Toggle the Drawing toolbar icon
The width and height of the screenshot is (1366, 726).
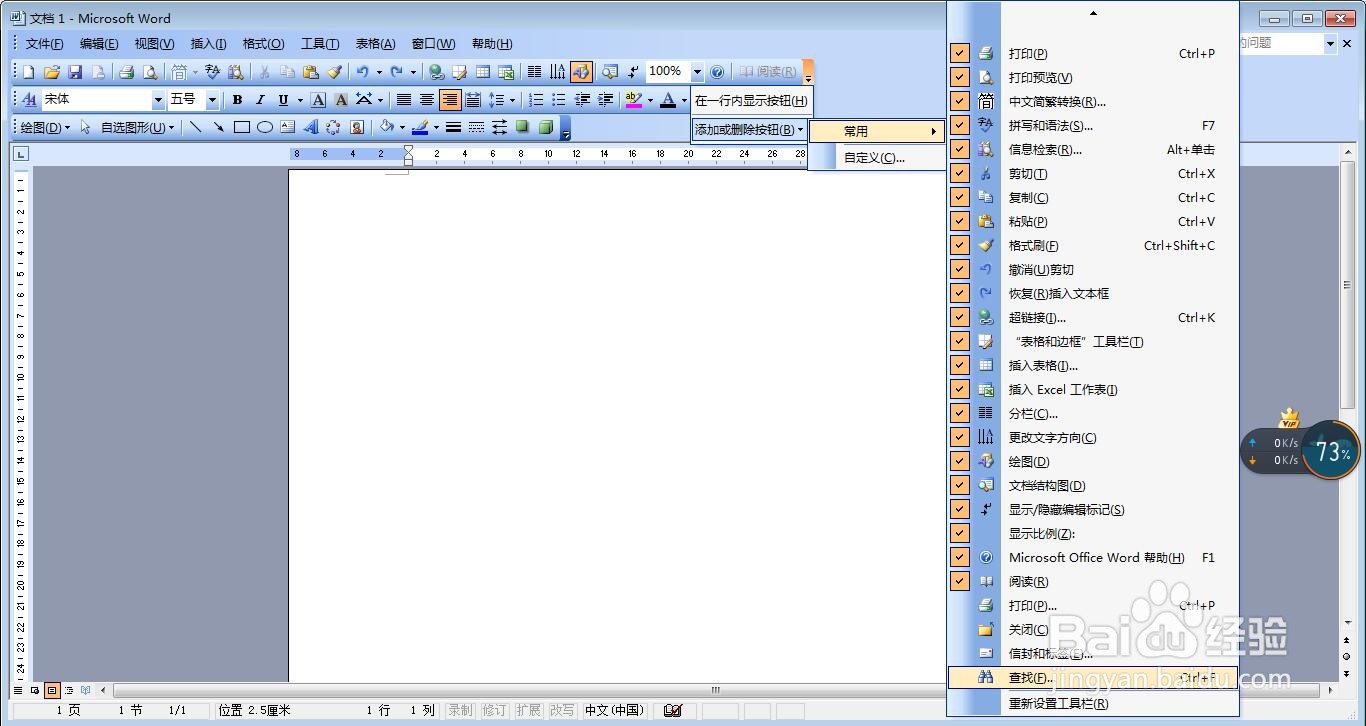(x=581, y=72)
